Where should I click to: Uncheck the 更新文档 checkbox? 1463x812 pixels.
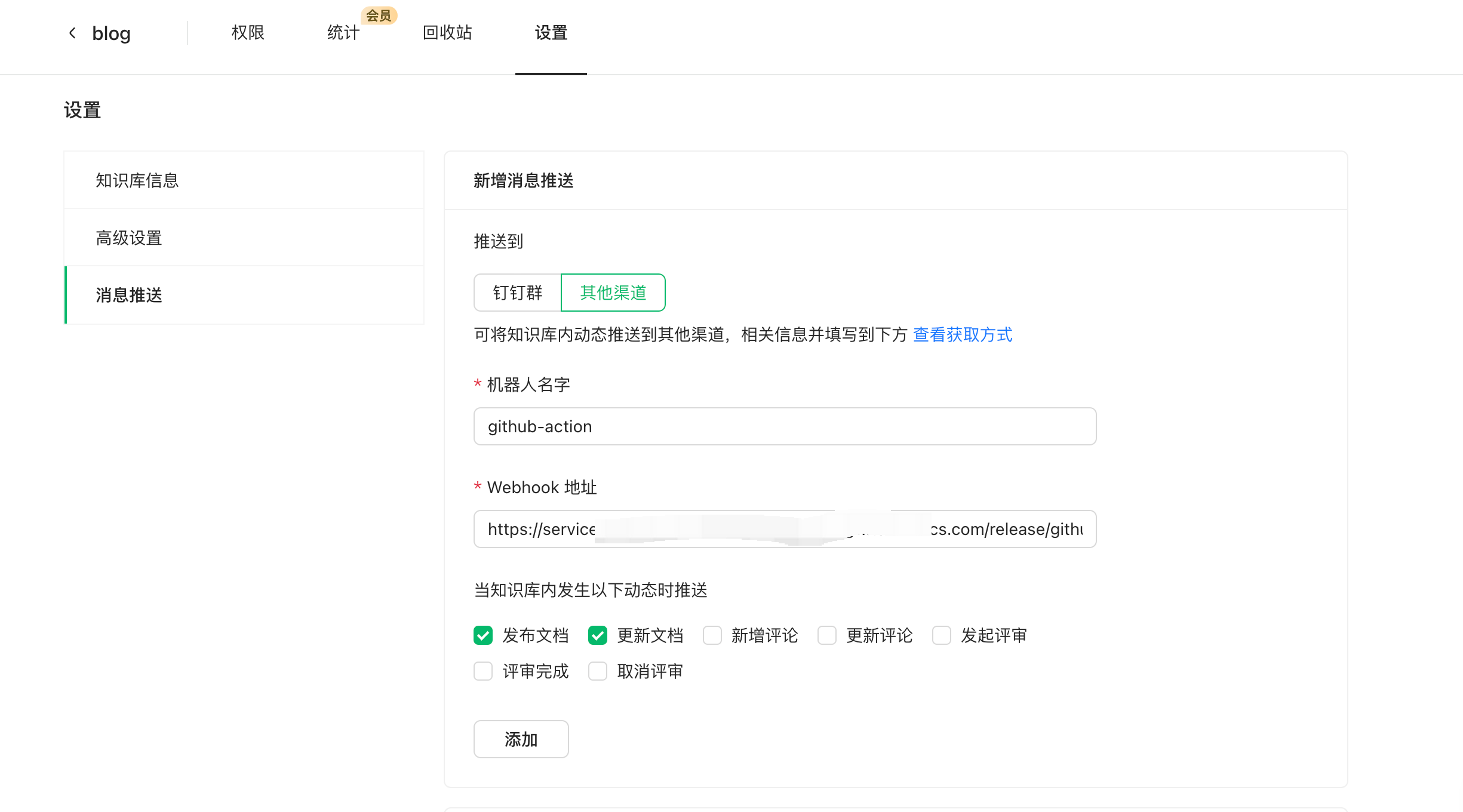[598, 635]
